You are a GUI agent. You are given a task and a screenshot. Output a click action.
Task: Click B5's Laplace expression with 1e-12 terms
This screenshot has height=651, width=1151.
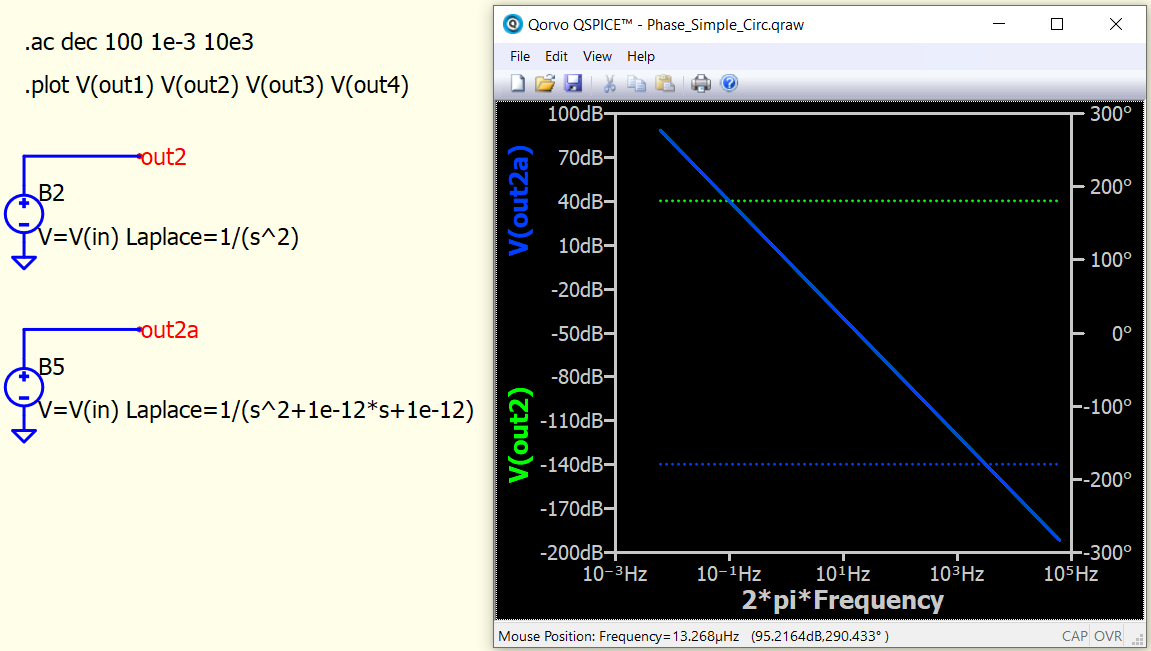coord(299,410)
